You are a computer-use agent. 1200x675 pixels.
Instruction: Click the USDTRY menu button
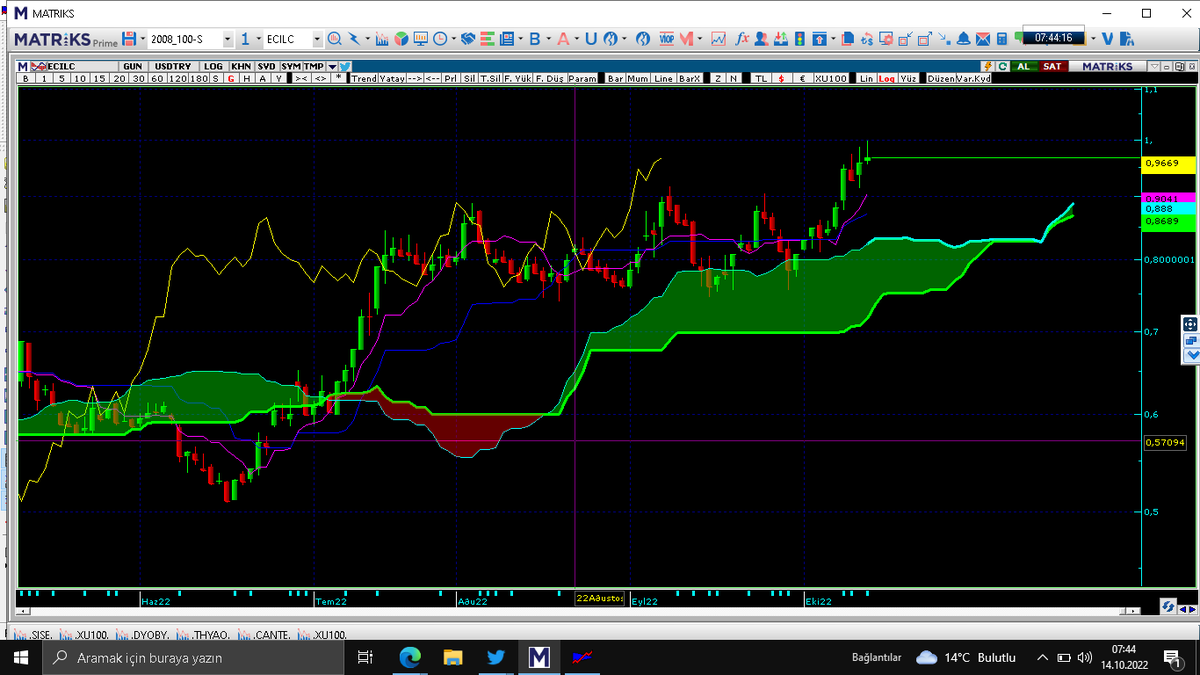pos(172,66)
